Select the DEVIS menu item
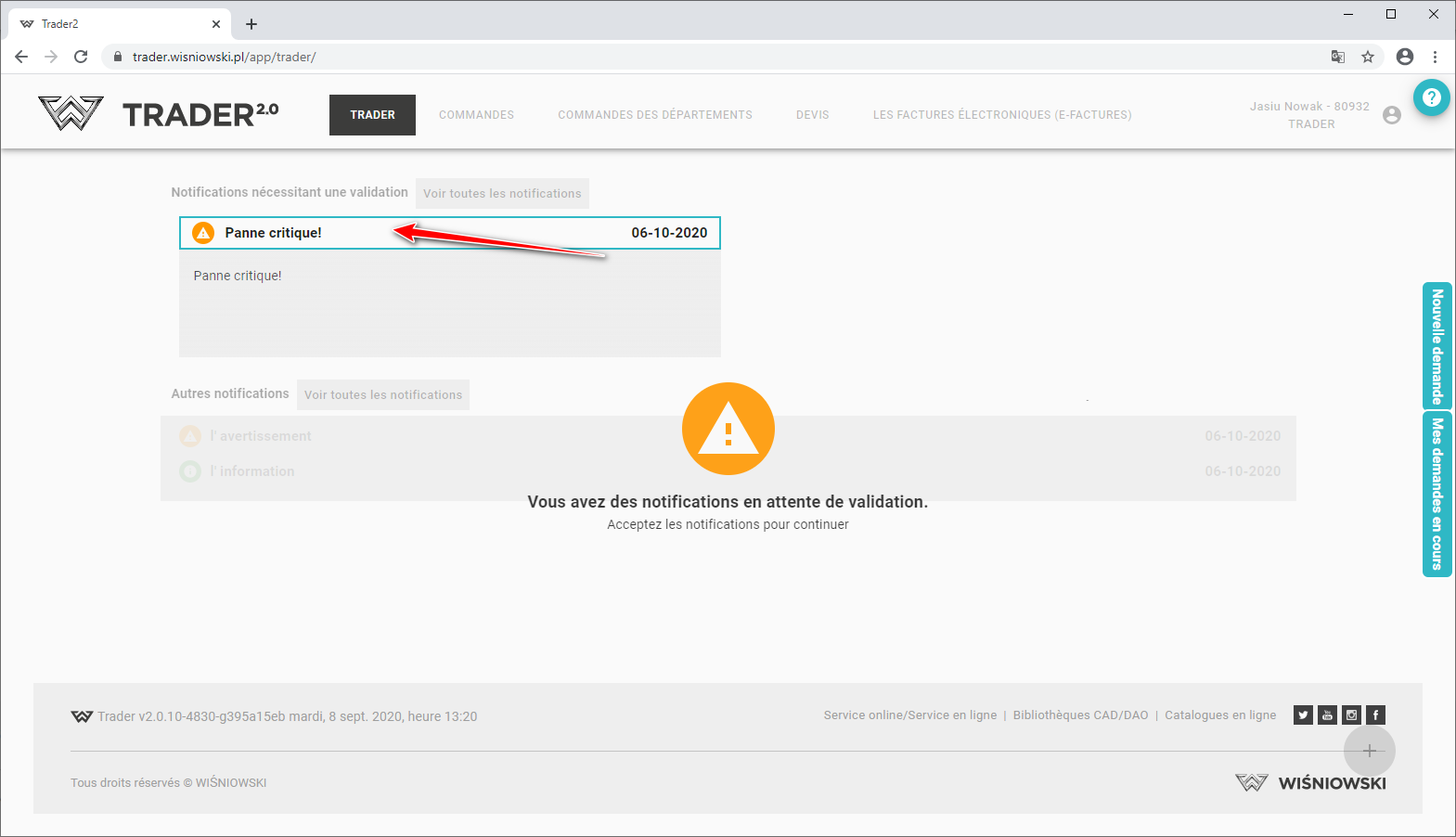This screenshot has height=837, width=1456. tap(812, 115)
